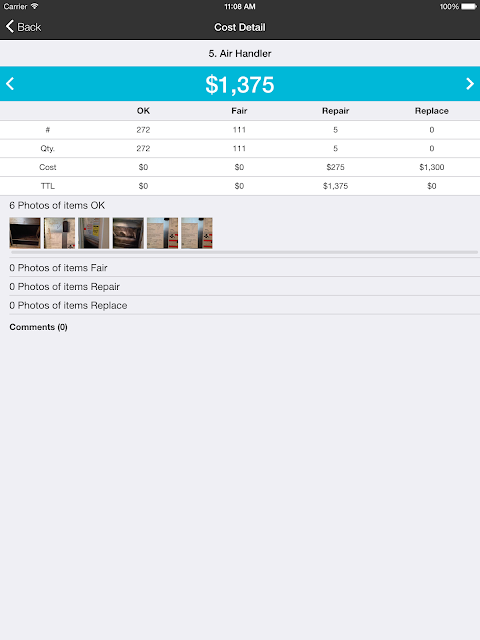480x640 pixels.
Task: Expand 0 Photos of items Replace
Action: (x=244, y=305)
